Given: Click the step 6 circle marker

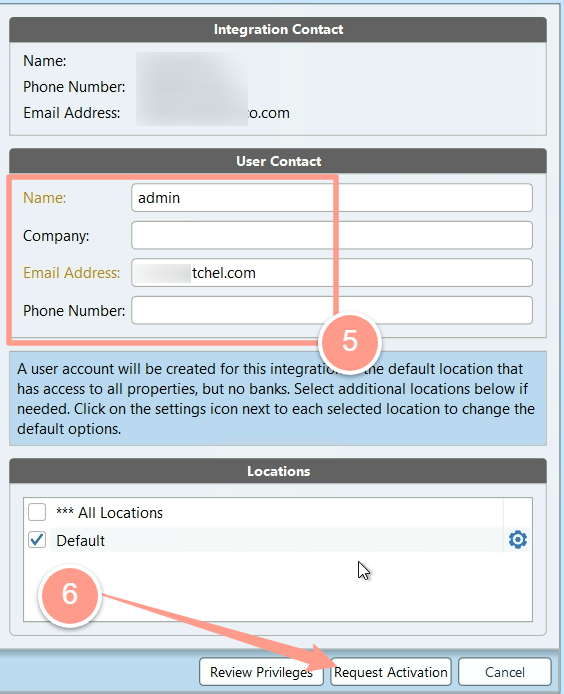Looking at the screenshot, I should [70, 594].
